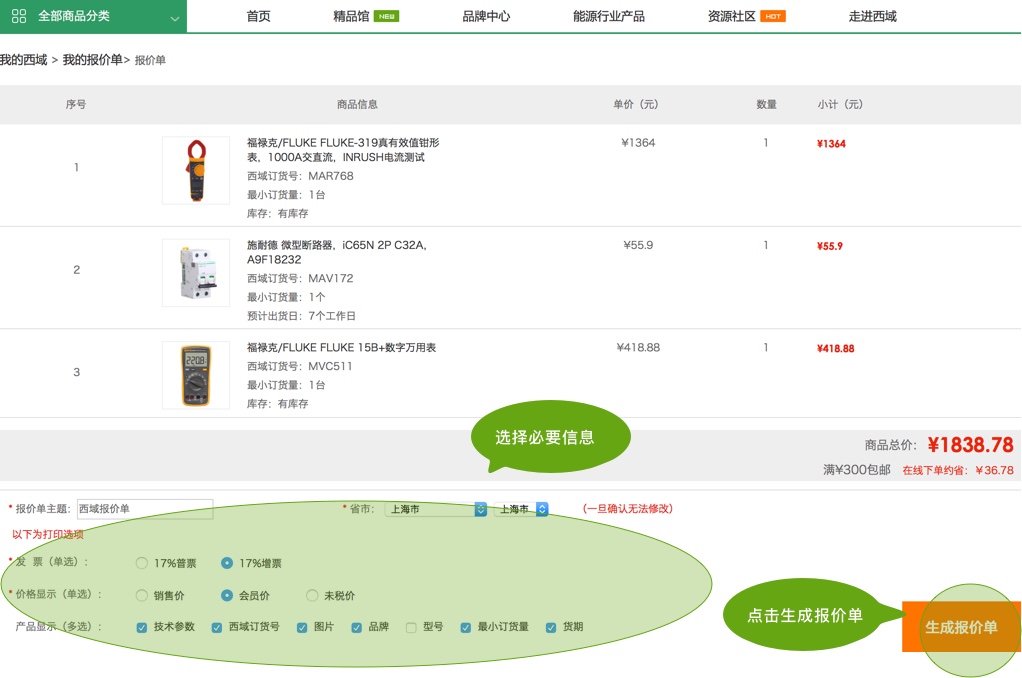Select the 未税价 price radio button
Screen dimensions: 1022x678
(312, 595)
